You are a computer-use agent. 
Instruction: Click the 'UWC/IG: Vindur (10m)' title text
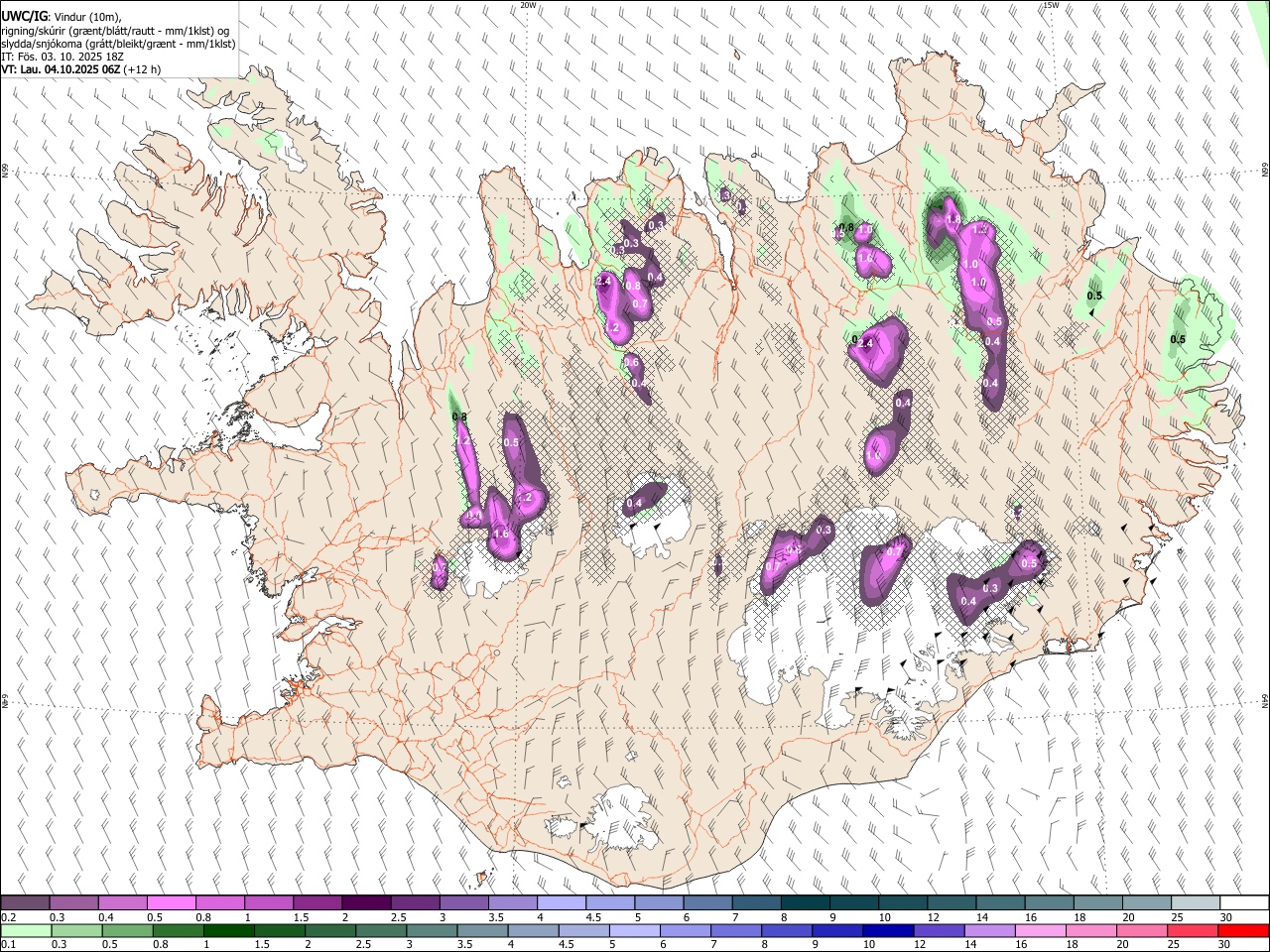point(62,17)
